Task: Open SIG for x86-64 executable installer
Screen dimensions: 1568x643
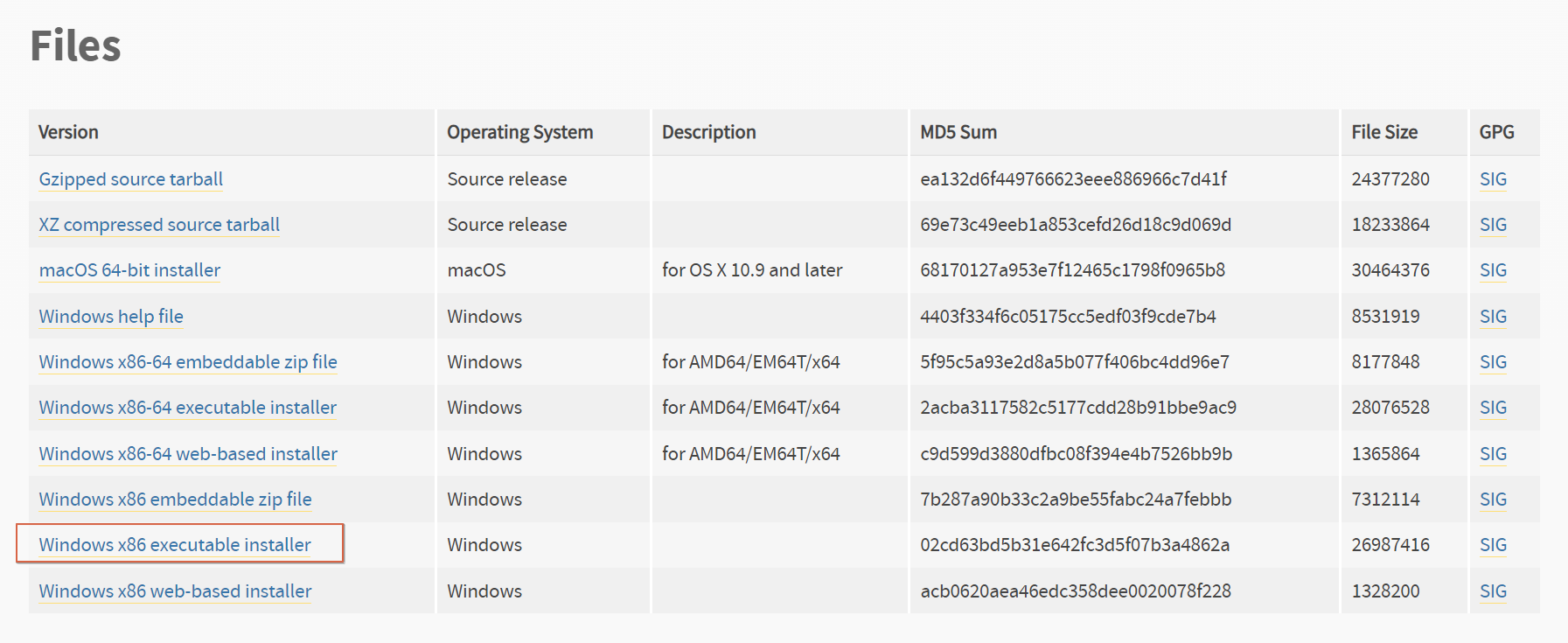Action: click(1493, 408)
